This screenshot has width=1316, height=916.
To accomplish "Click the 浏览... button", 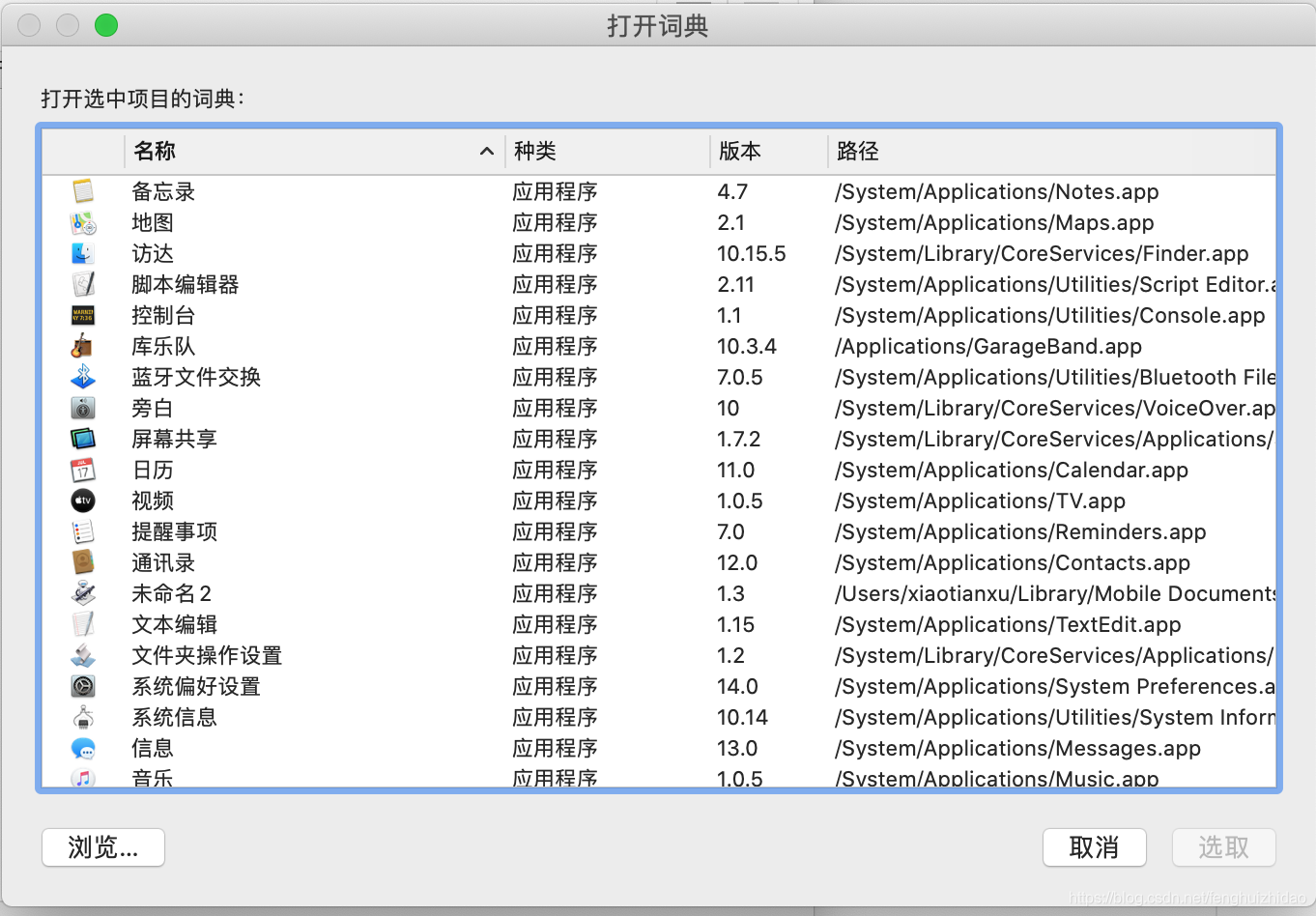I will [x=103, y=847].
